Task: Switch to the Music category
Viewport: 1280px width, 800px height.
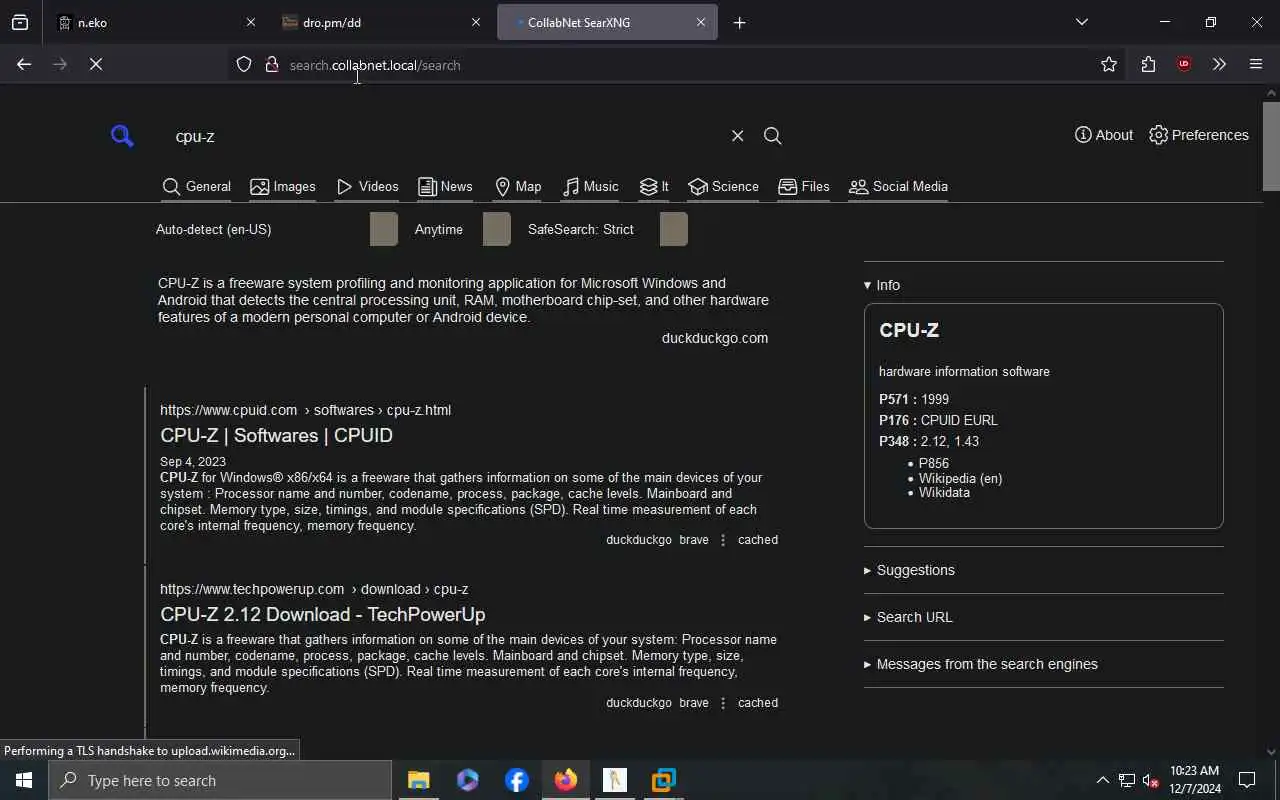Action: pos(590,187)
